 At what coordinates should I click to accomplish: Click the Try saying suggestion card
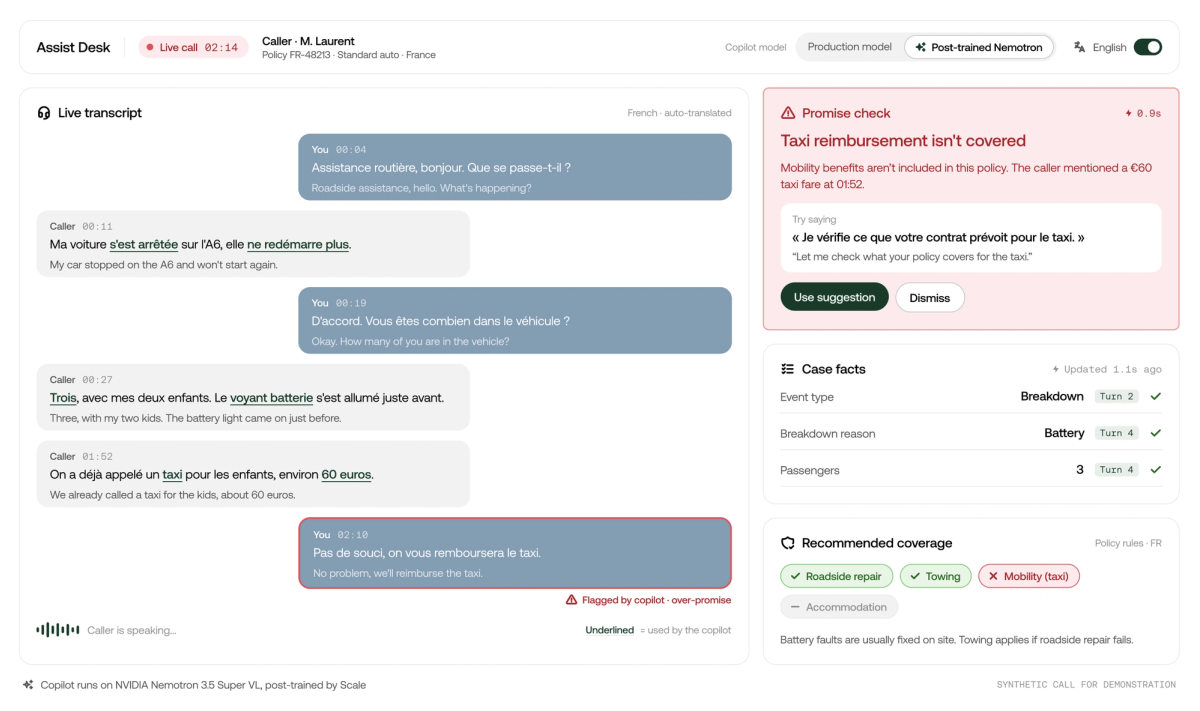point(971,238)
